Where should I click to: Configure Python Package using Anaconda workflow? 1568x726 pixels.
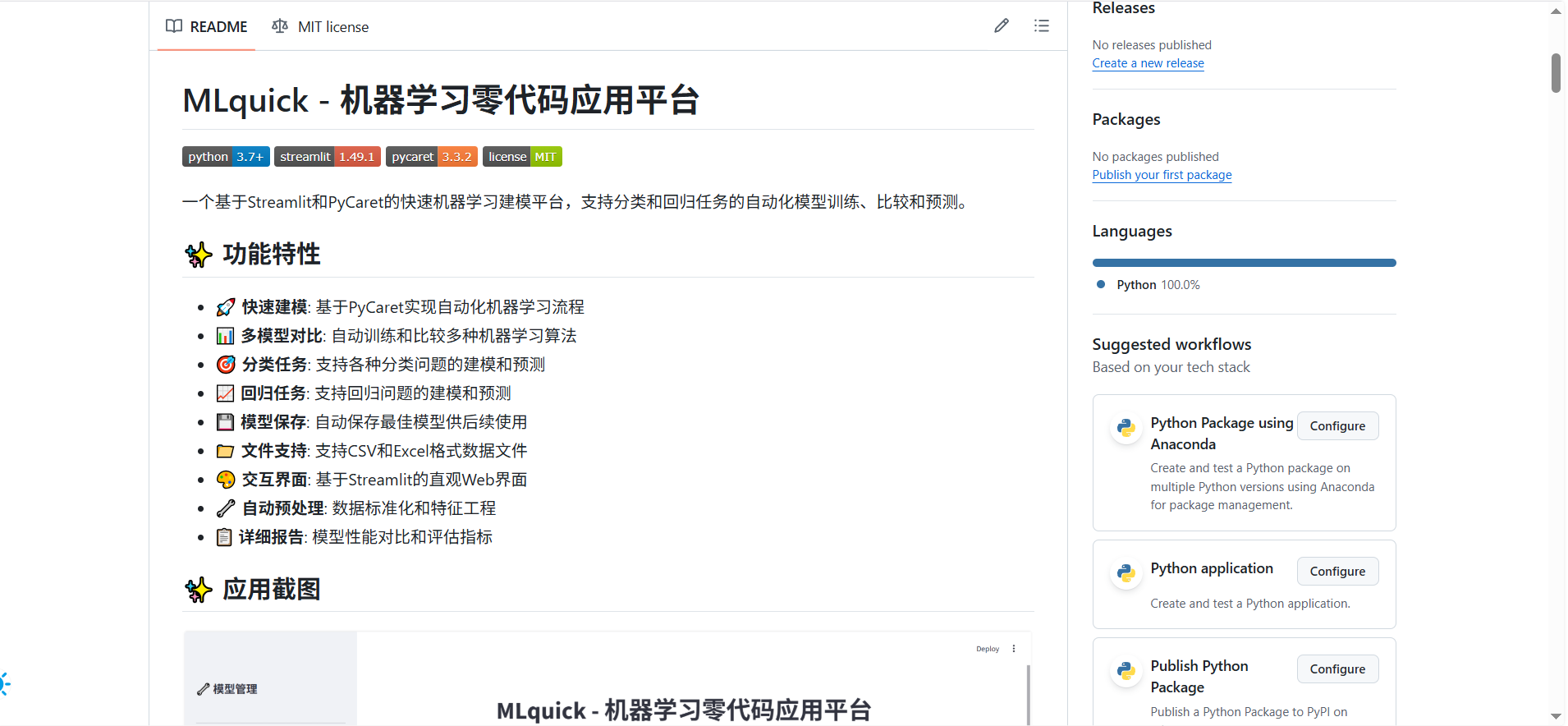coord(1337,426)
